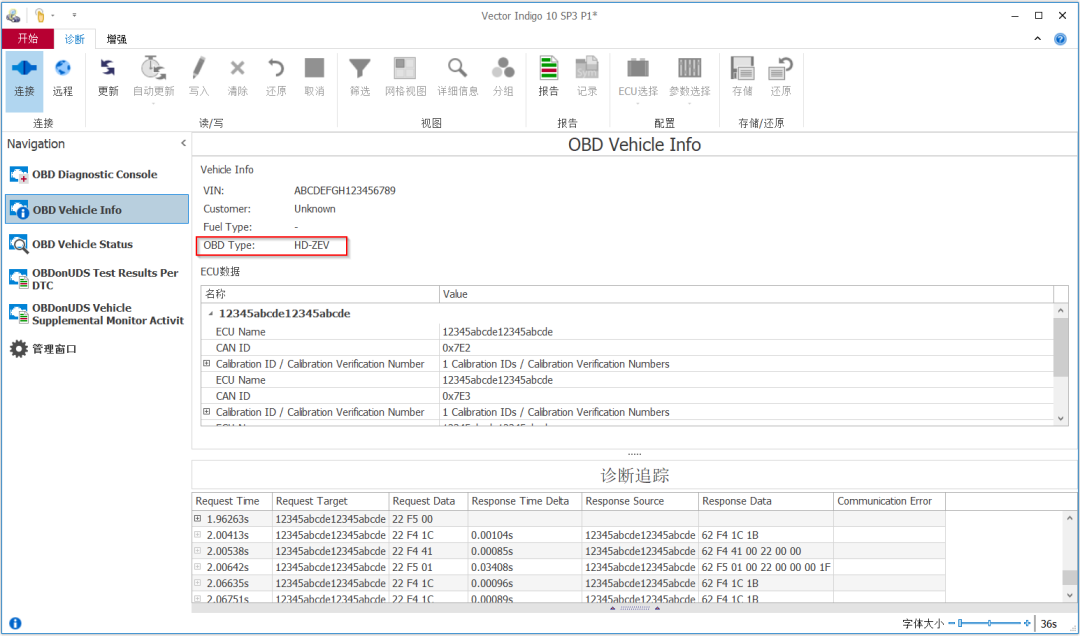Collapse the Navigation panel chevron
The image size is (1080, 636).
[183, 144]
